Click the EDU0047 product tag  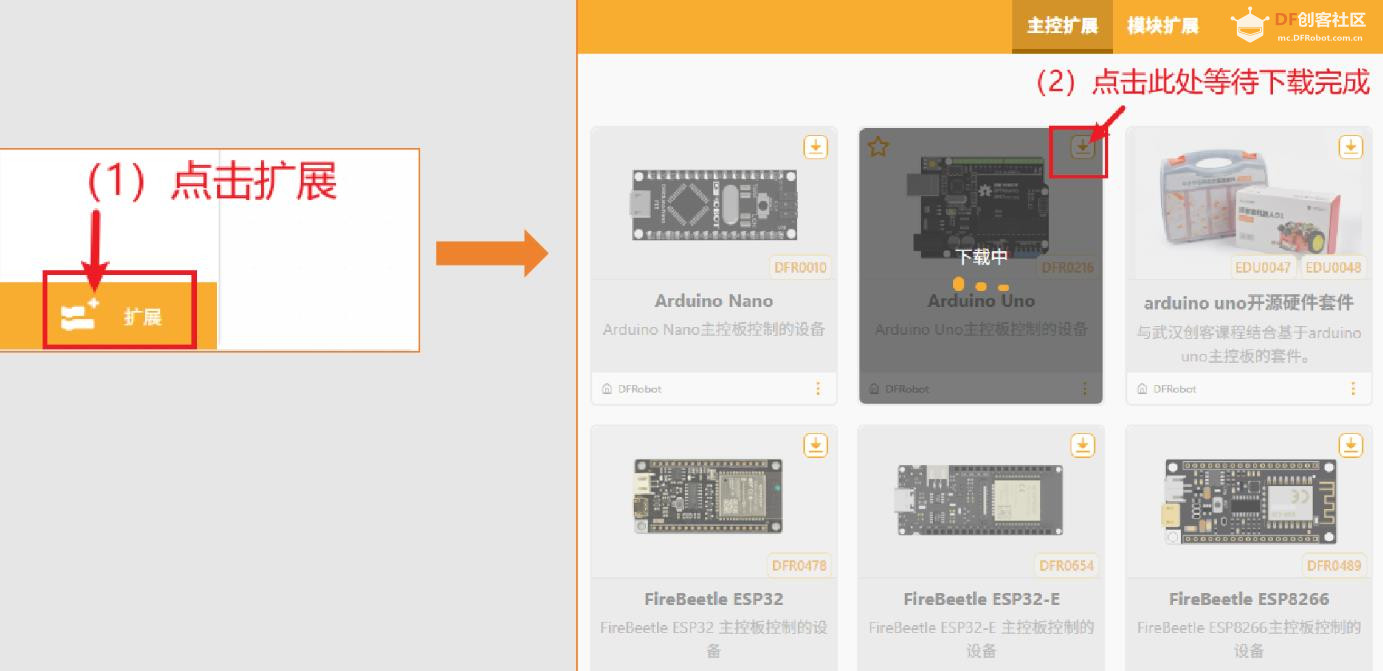coord(1262,267)
